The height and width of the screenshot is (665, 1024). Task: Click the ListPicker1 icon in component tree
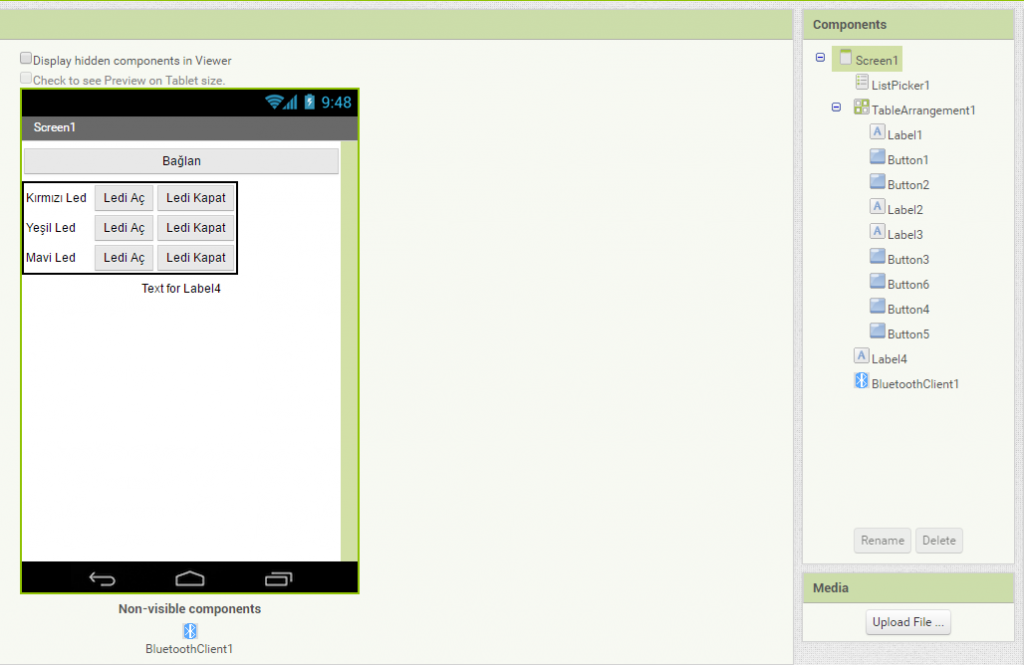(x=862, y=84)
